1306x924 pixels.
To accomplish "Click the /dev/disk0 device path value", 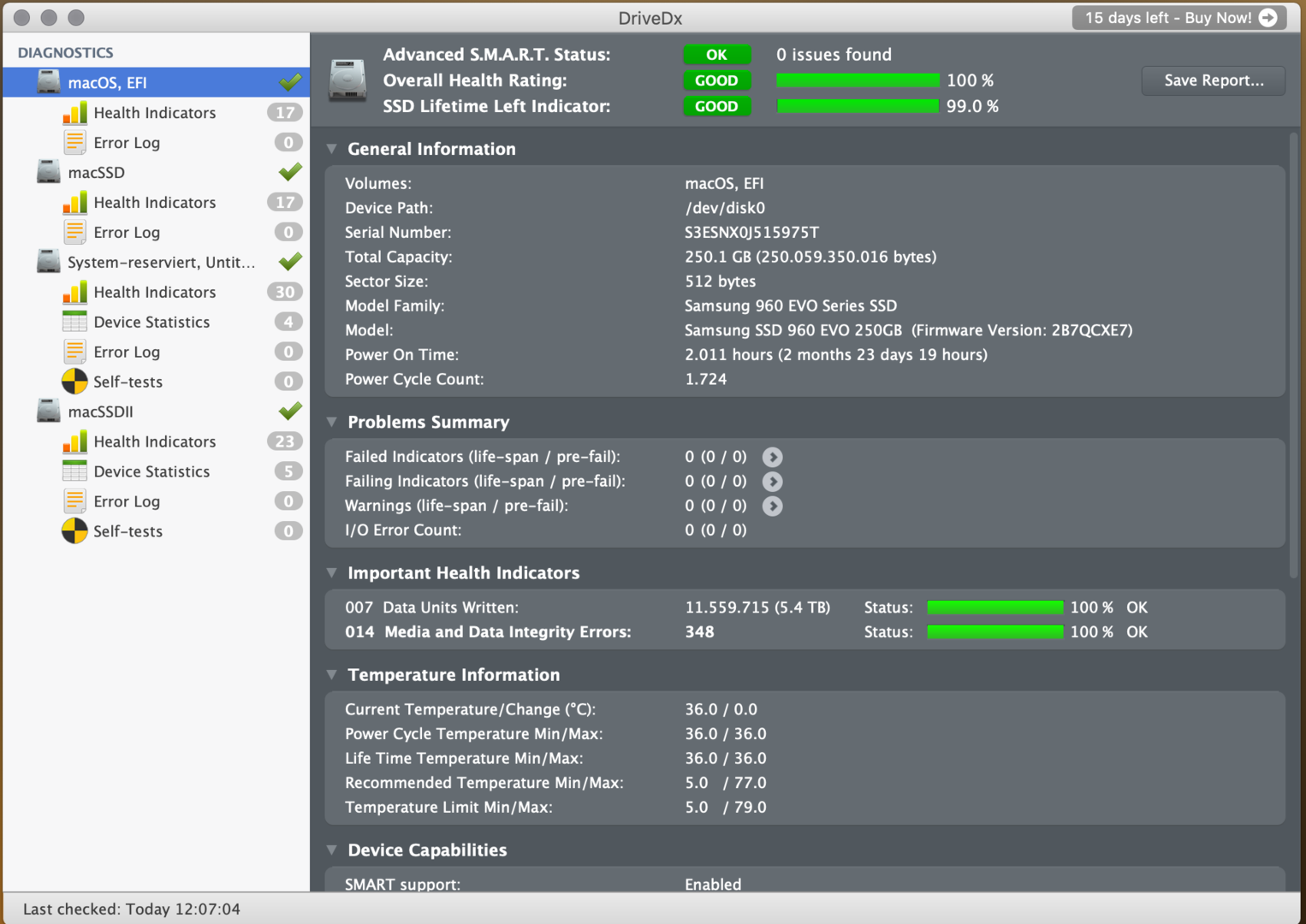I will pyautogui.click(x=725, y=208).
